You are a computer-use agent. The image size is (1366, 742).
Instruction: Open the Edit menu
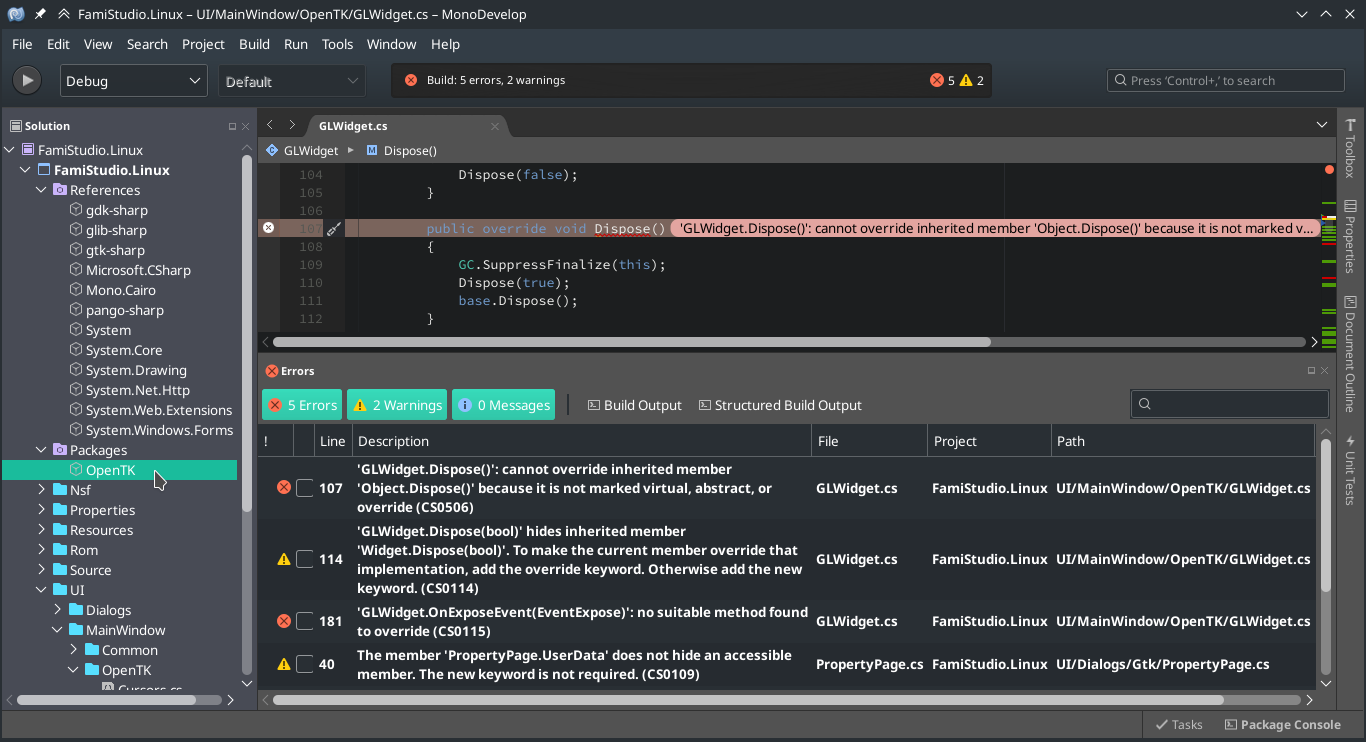tap(58, 44)
